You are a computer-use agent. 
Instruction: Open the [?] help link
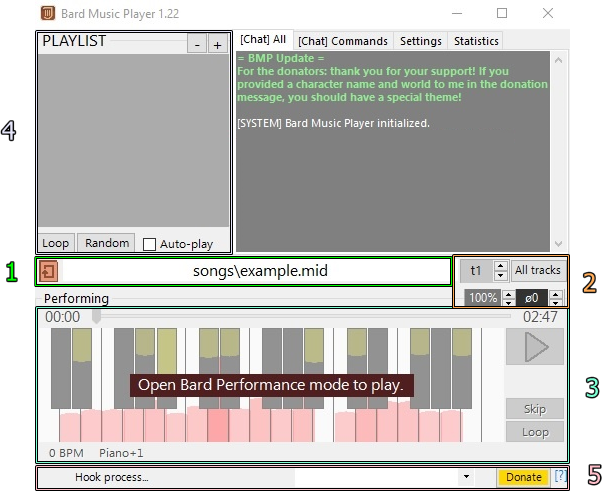pyautogui.click(x=560, y=476)
